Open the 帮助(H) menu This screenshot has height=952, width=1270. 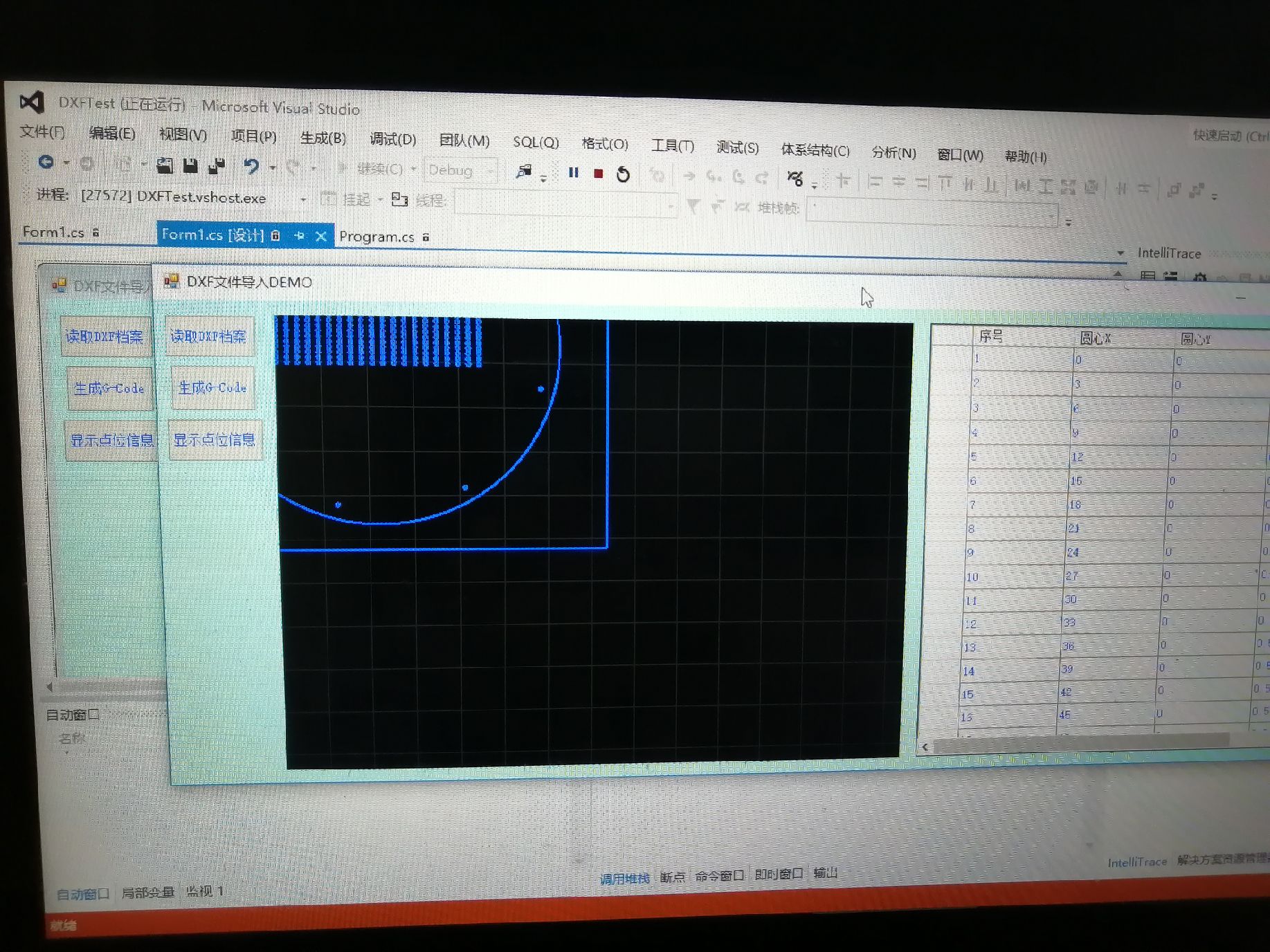tap(1025, 156)
